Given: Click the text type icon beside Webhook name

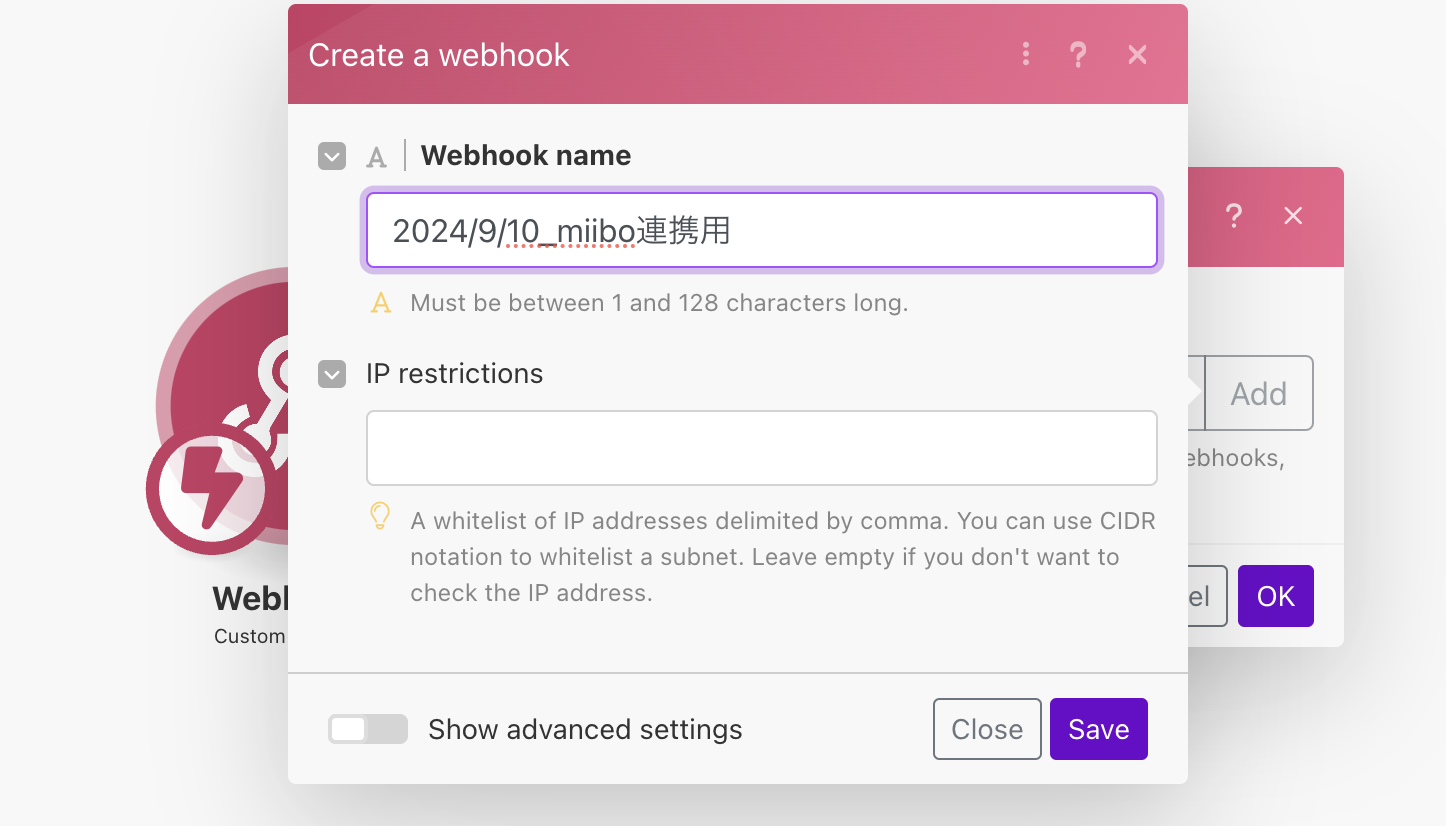Looking at the screenshot, I should [377, 157].
